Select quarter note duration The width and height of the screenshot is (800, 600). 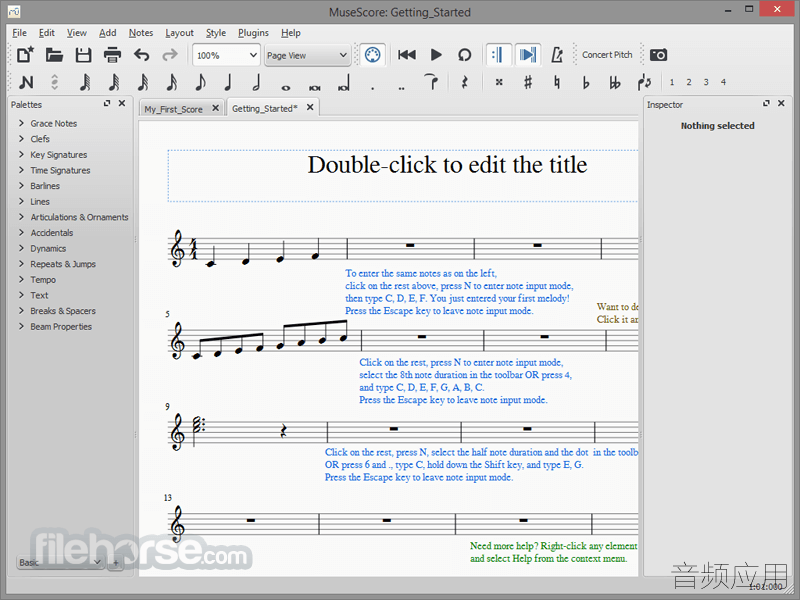point(228,82)
